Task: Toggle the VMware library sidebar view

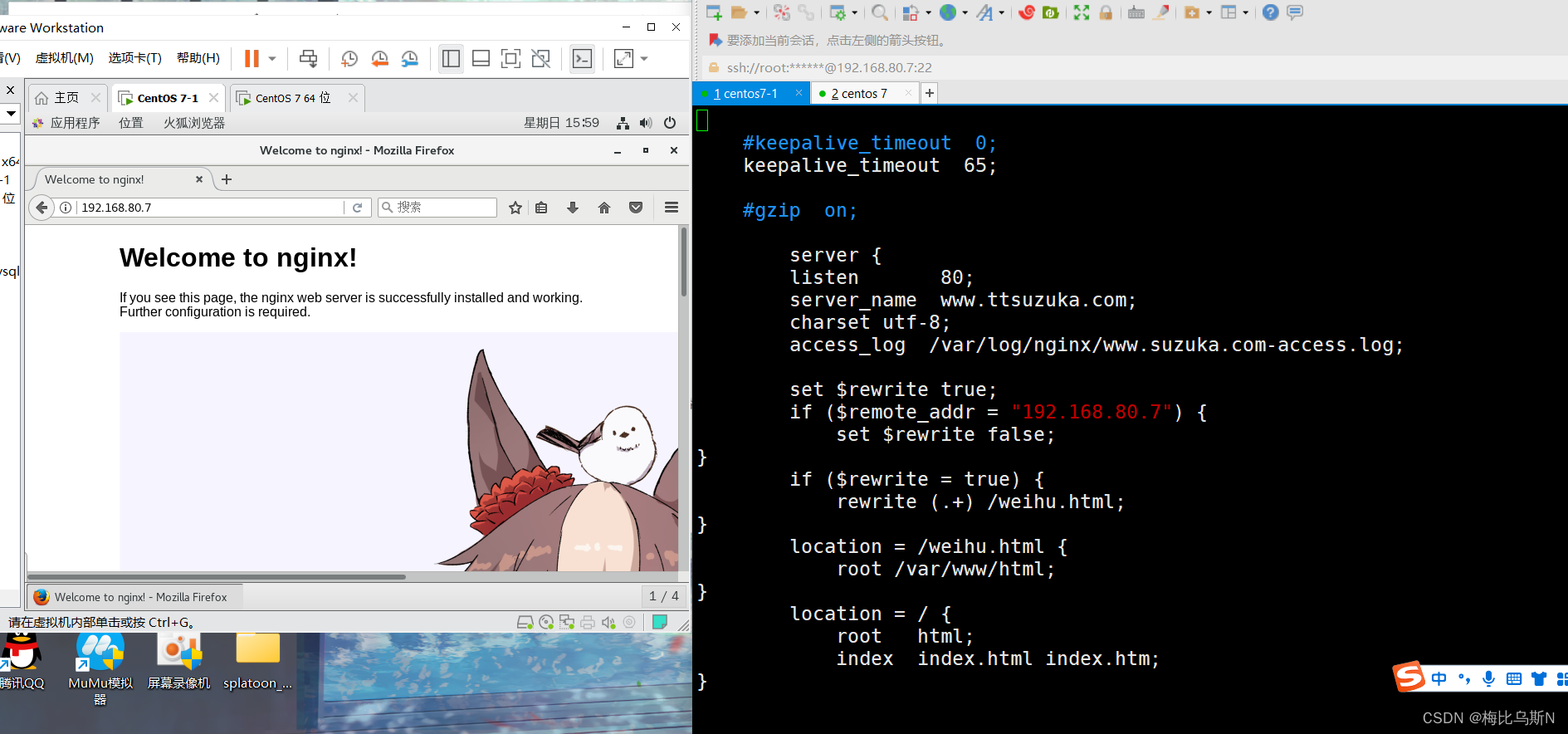Action: coord(451,58)
